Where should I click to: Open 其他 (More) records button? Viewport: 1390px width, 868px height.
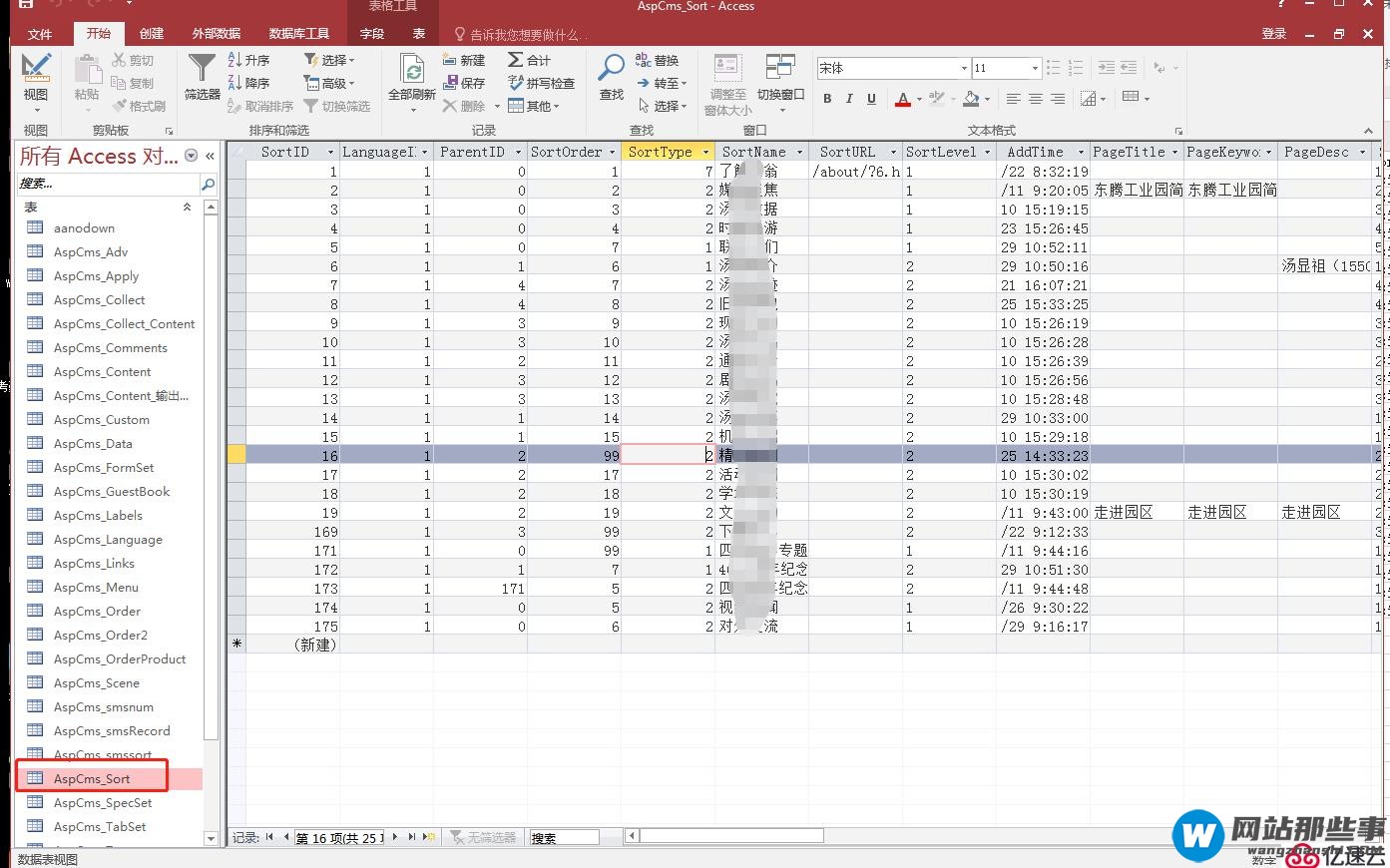point(534,106)
